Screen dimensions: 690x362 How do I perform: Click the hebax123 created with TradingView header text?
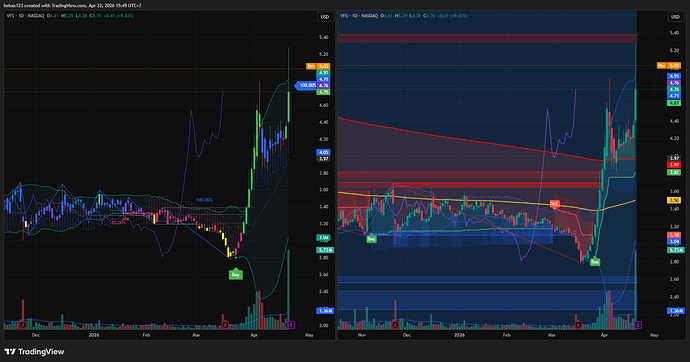point(73,6)
